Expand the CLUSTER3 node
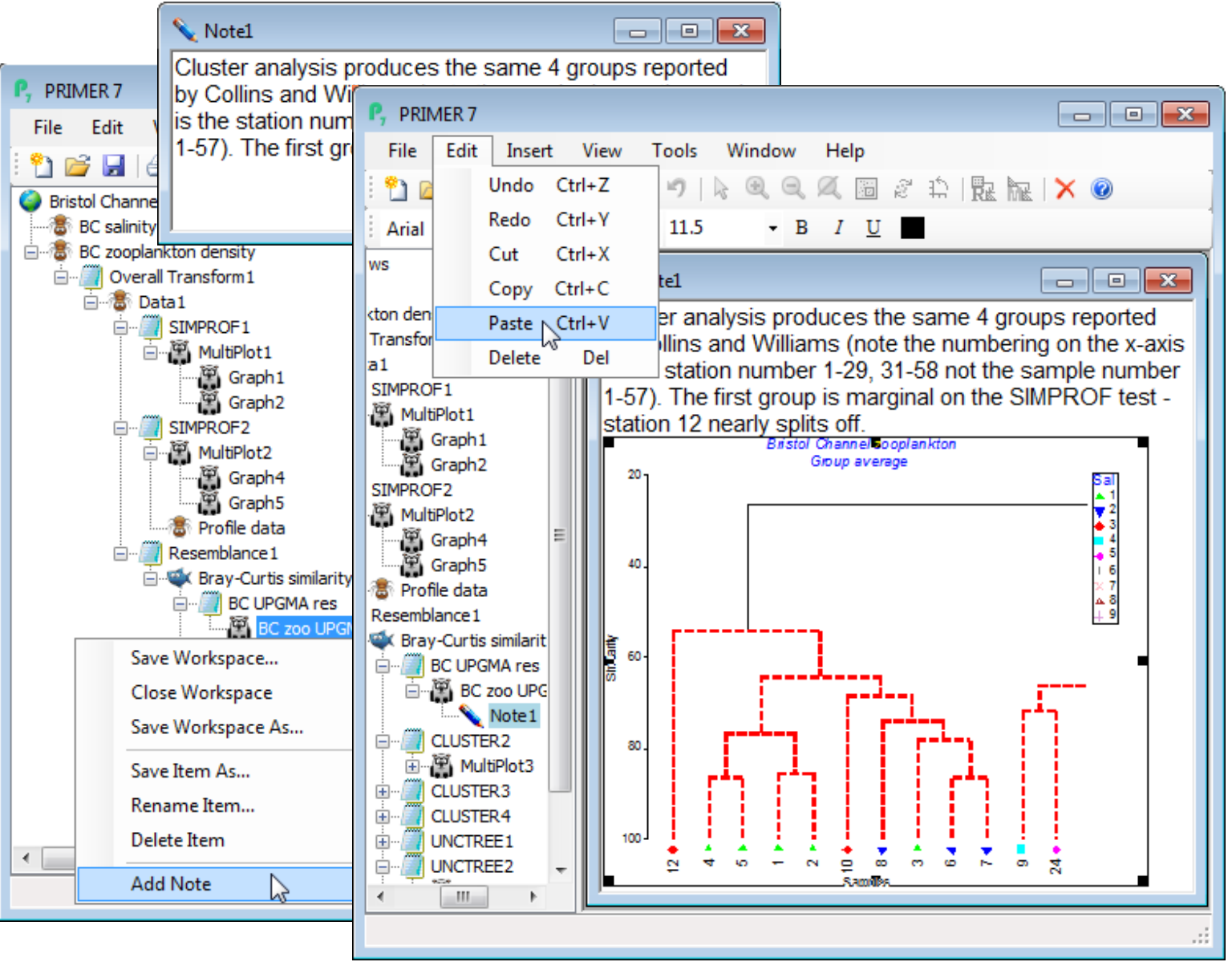Viewport: 1232px width, 966px height. (x=383, y=792)
